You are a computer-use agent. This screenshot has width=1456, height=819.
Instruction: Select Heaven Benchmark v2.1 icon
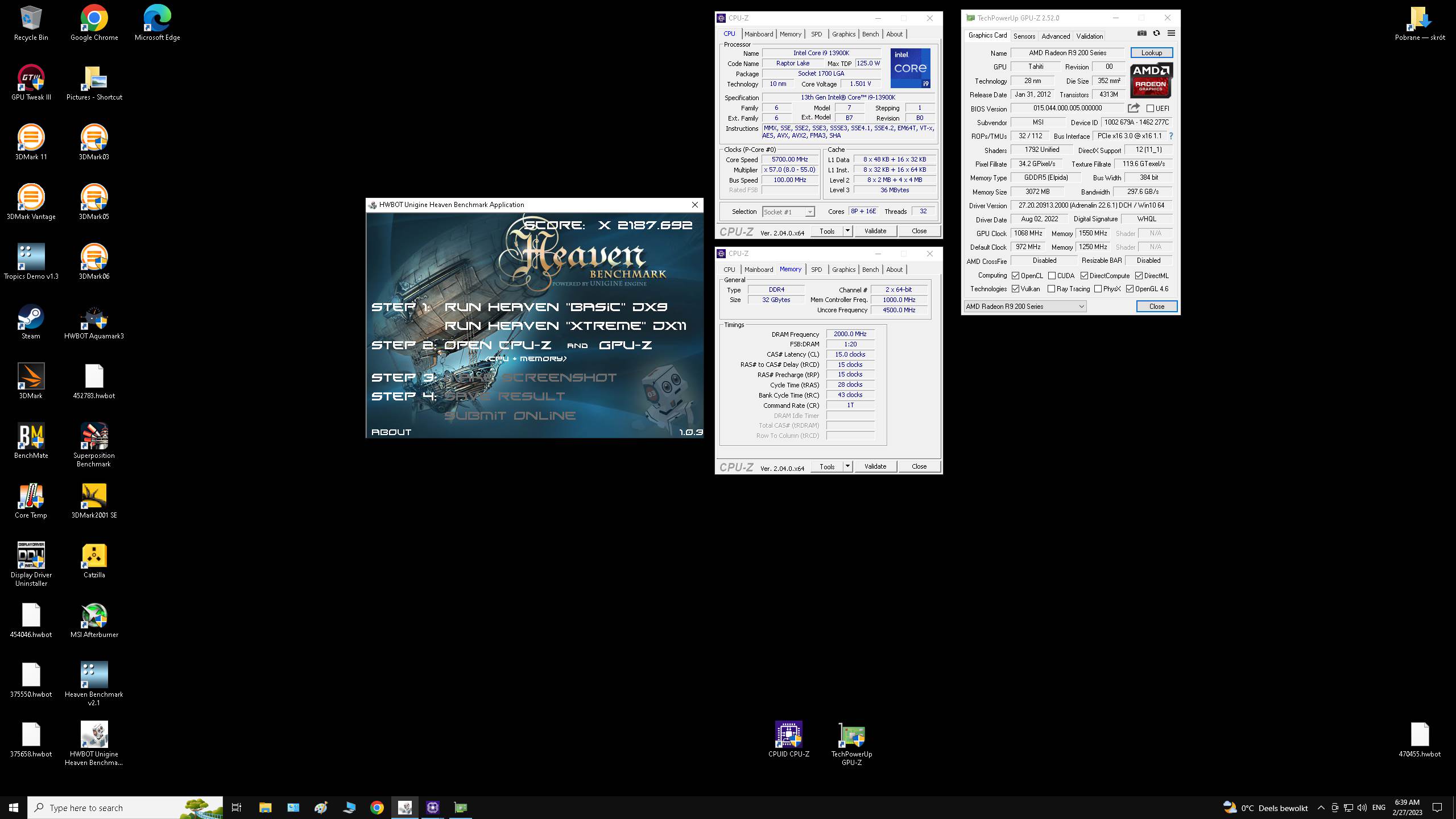94,684
